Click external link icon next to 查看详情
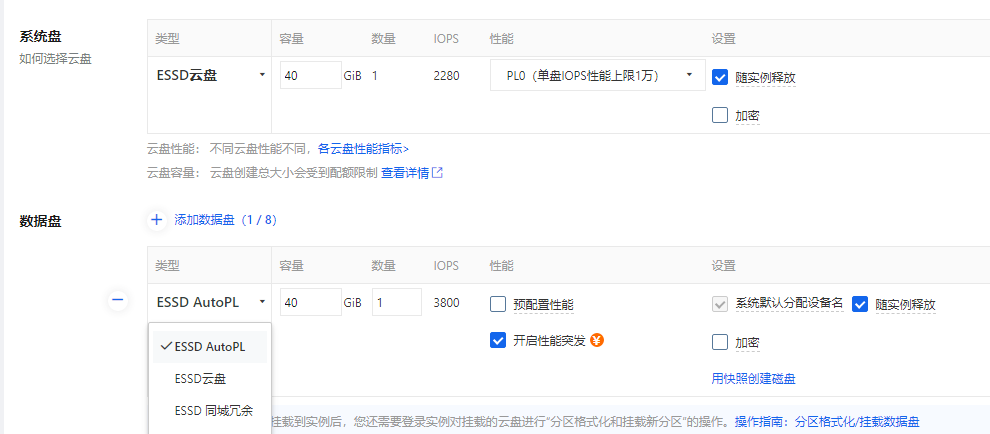Screen dimensions: 990x434 click(437, 172)
